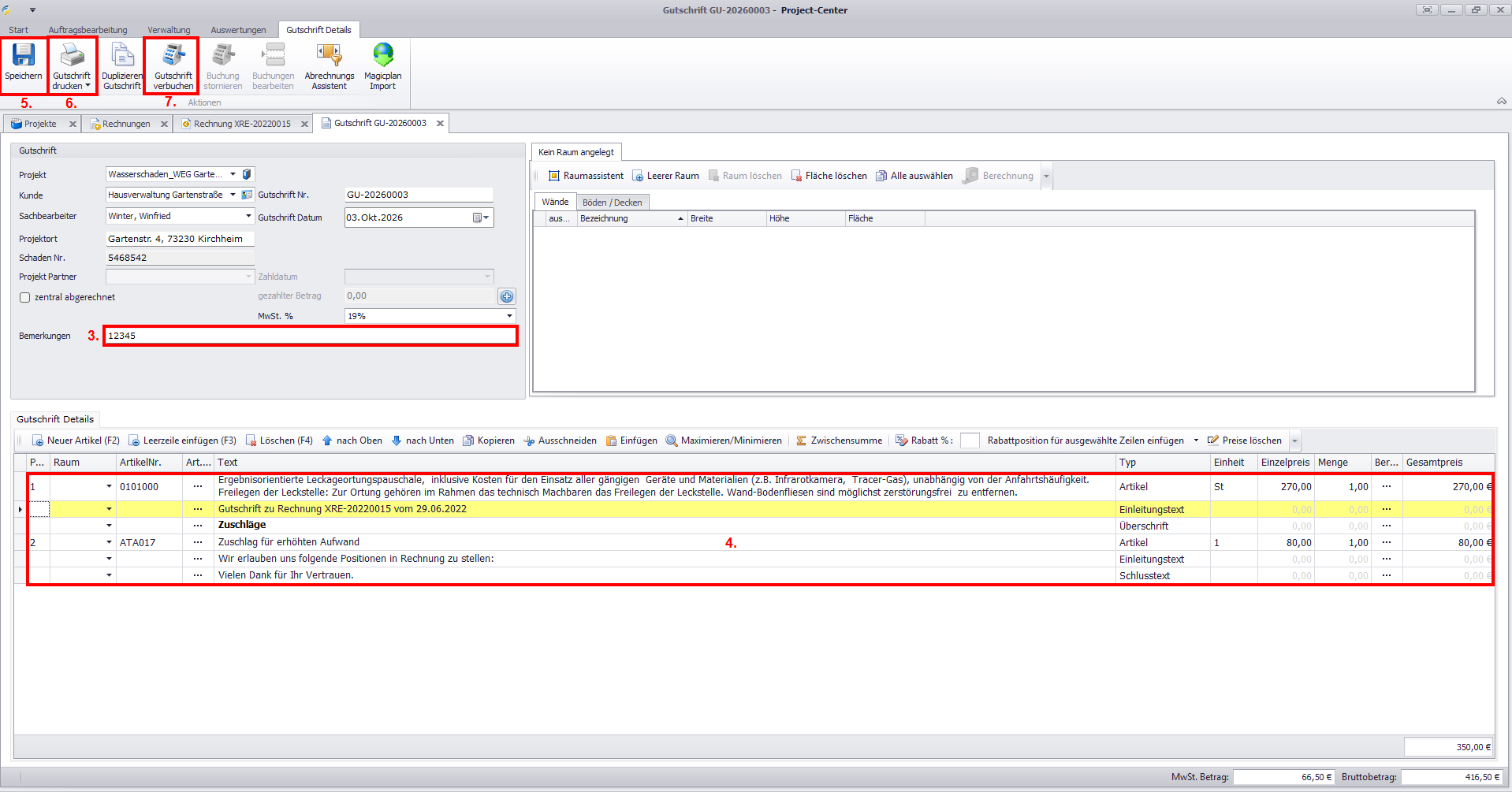The width and height of the screenshot is (1512, 792).
Task: Expand the Kunde dropdown
Action: pos(233,195)
